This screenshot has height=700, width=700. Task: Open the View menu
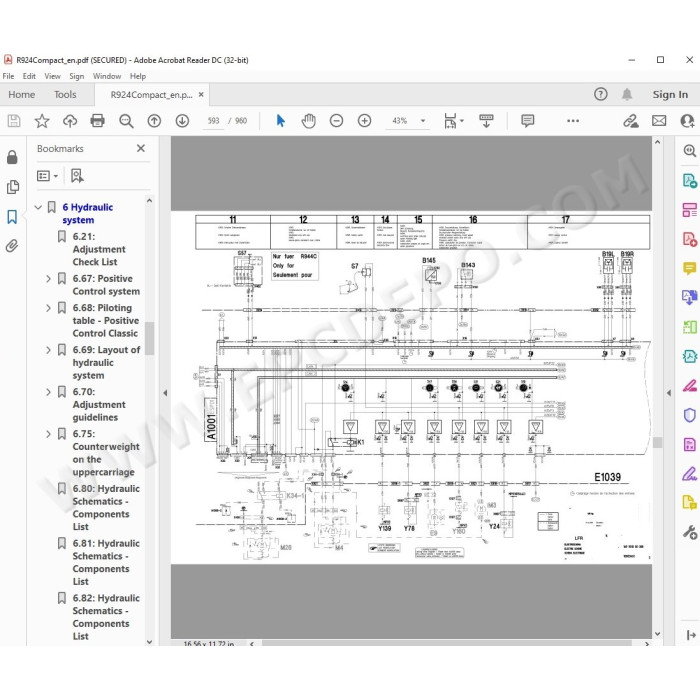click(x=52, y=76)
